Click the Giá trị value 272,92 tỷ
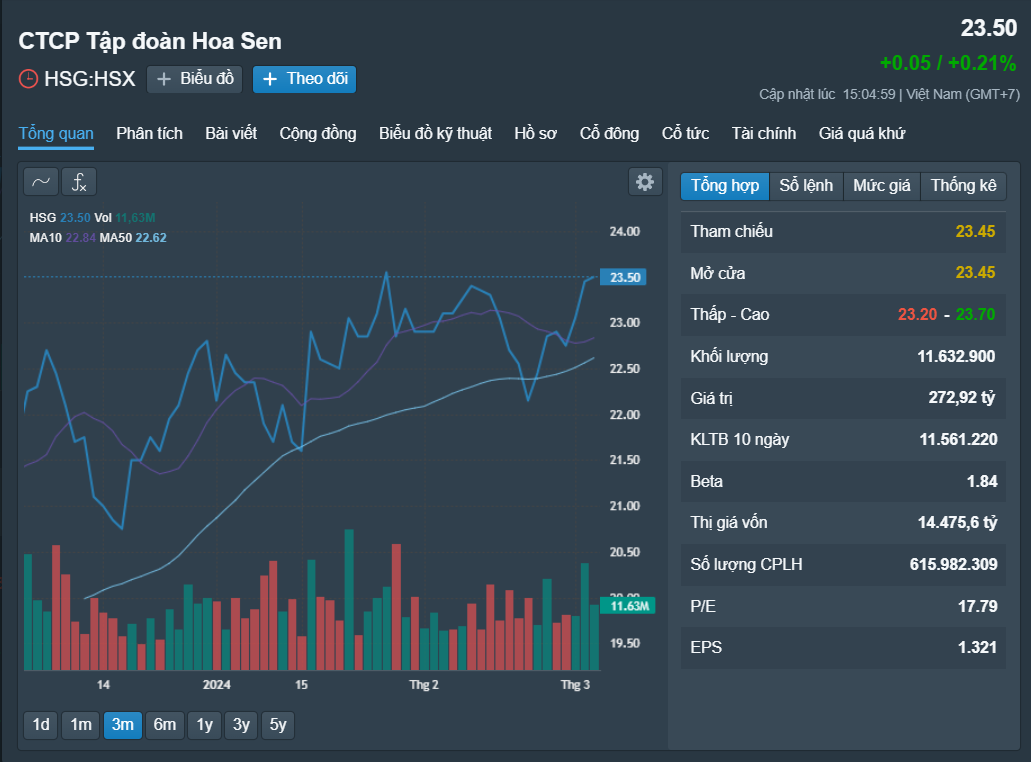 [961, 397]
